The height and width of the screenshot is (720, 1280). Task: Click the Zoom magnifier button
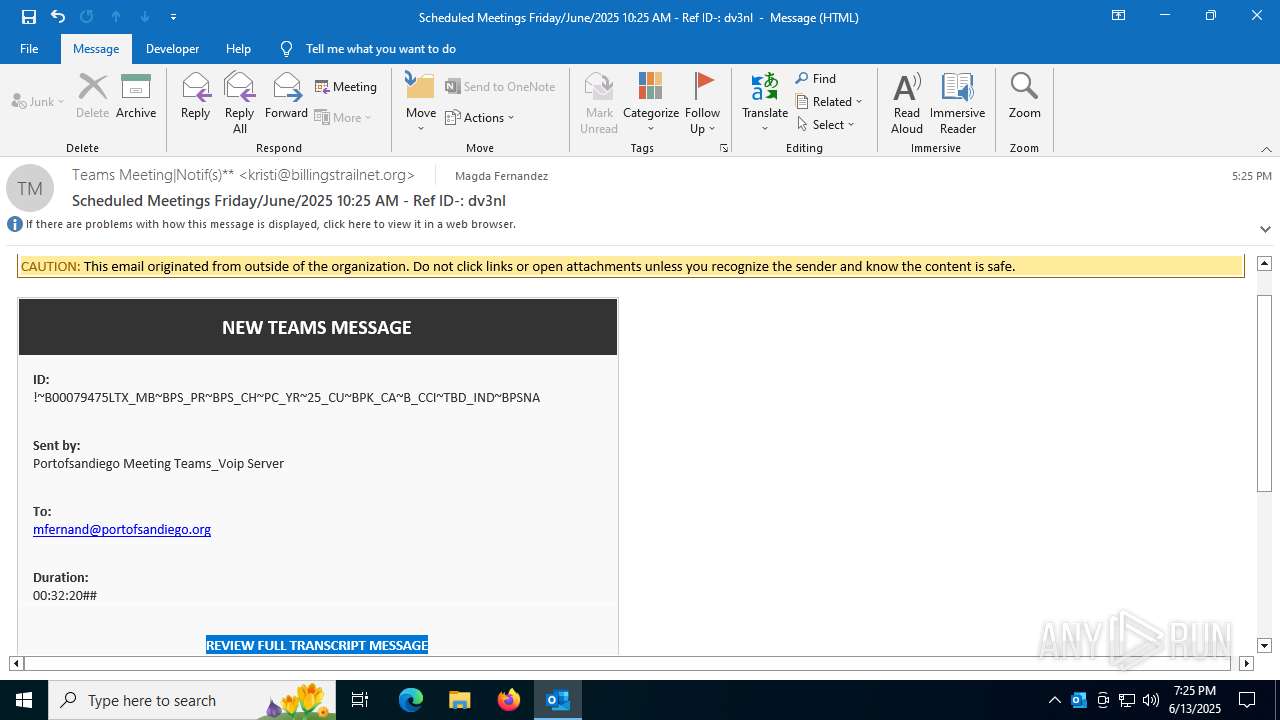click(1024, 96)
